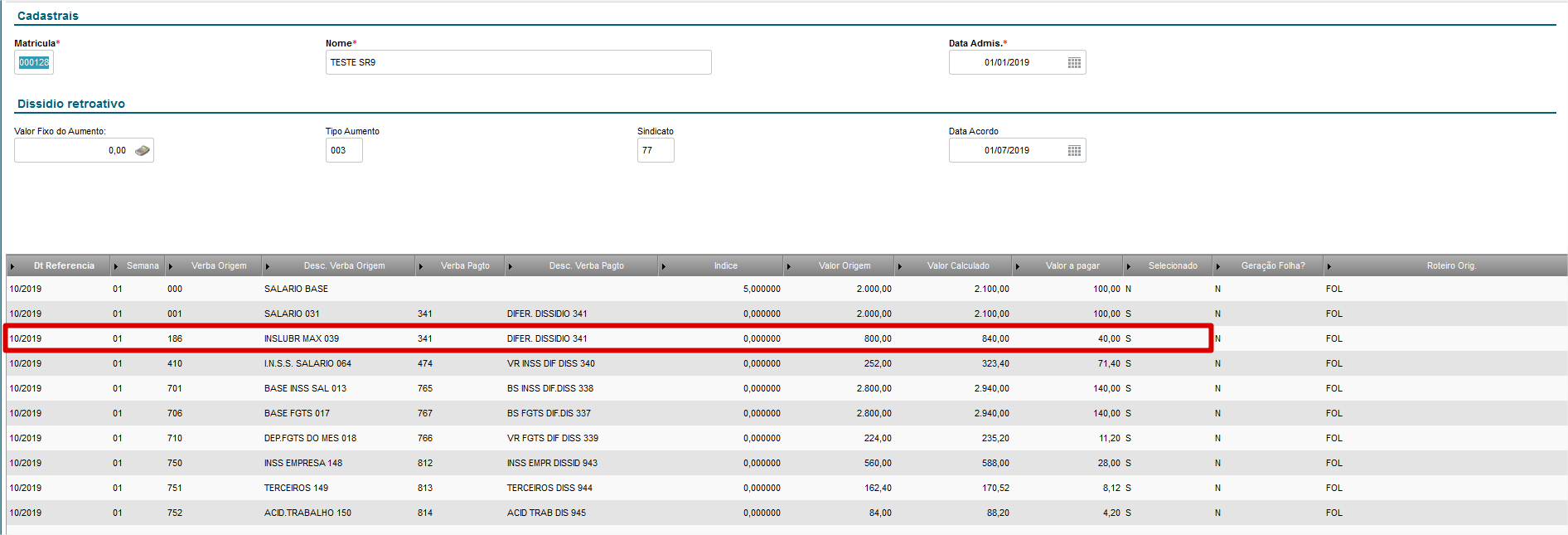Click the Tipo Aumento field 003
This screenshot has width=1568, height=535.
(x=344, y=150)
